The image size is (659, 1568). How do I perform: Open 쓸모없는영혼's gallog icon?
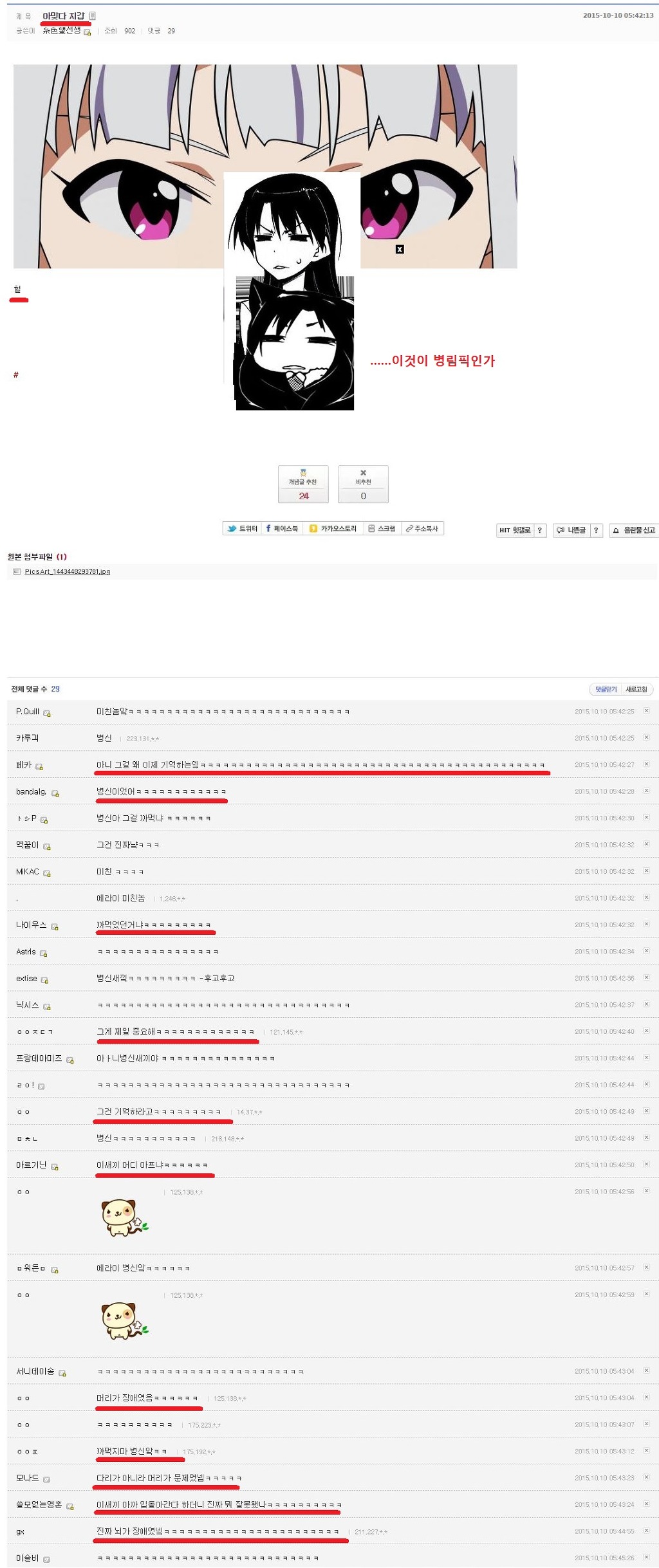[70, 1506]
